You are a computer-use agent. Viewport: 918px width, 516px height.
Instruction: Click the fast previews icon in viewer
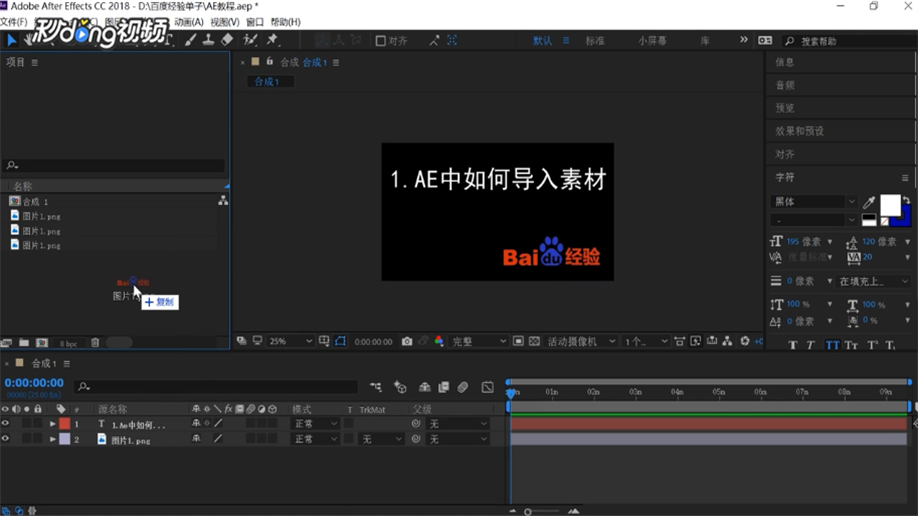[696, 341]
